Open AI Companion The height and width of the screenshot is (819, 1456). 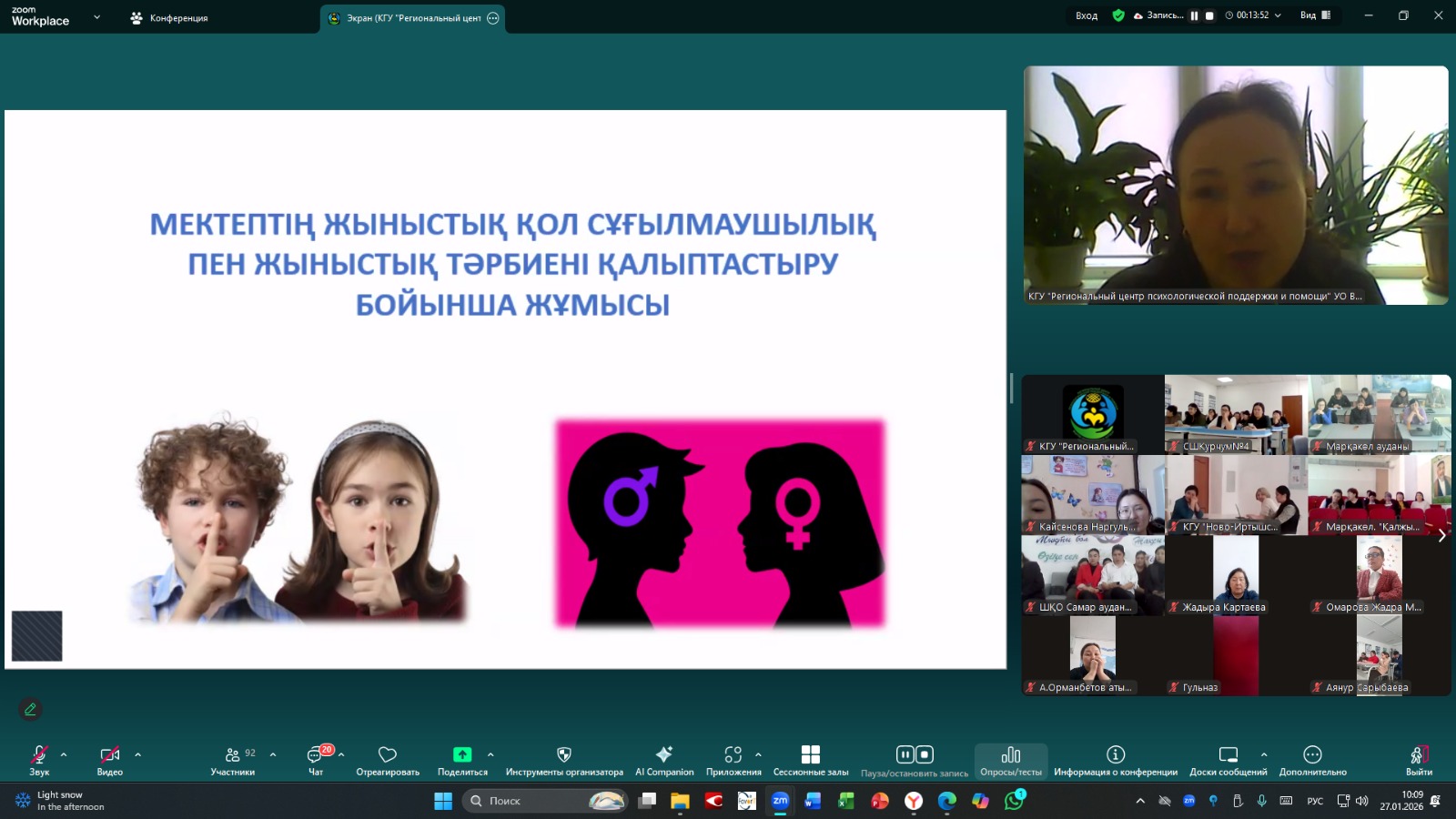pos(664,759)
